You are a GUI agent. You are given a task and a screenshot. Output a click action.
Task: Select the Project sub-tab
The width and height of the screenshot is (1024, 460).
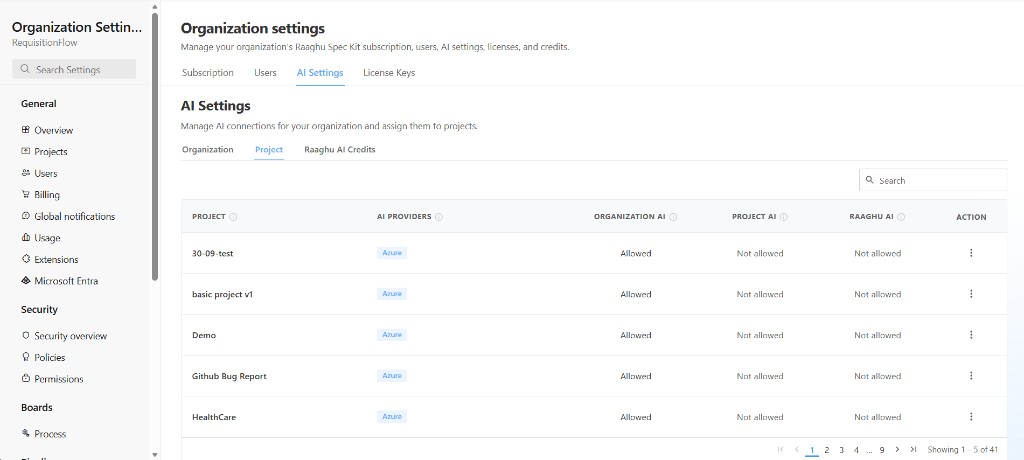pos(269,150)
